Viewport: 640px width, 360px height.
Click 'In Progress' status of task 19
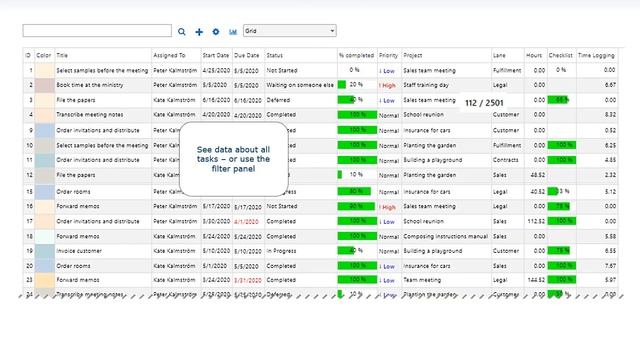tap(281, 251)
